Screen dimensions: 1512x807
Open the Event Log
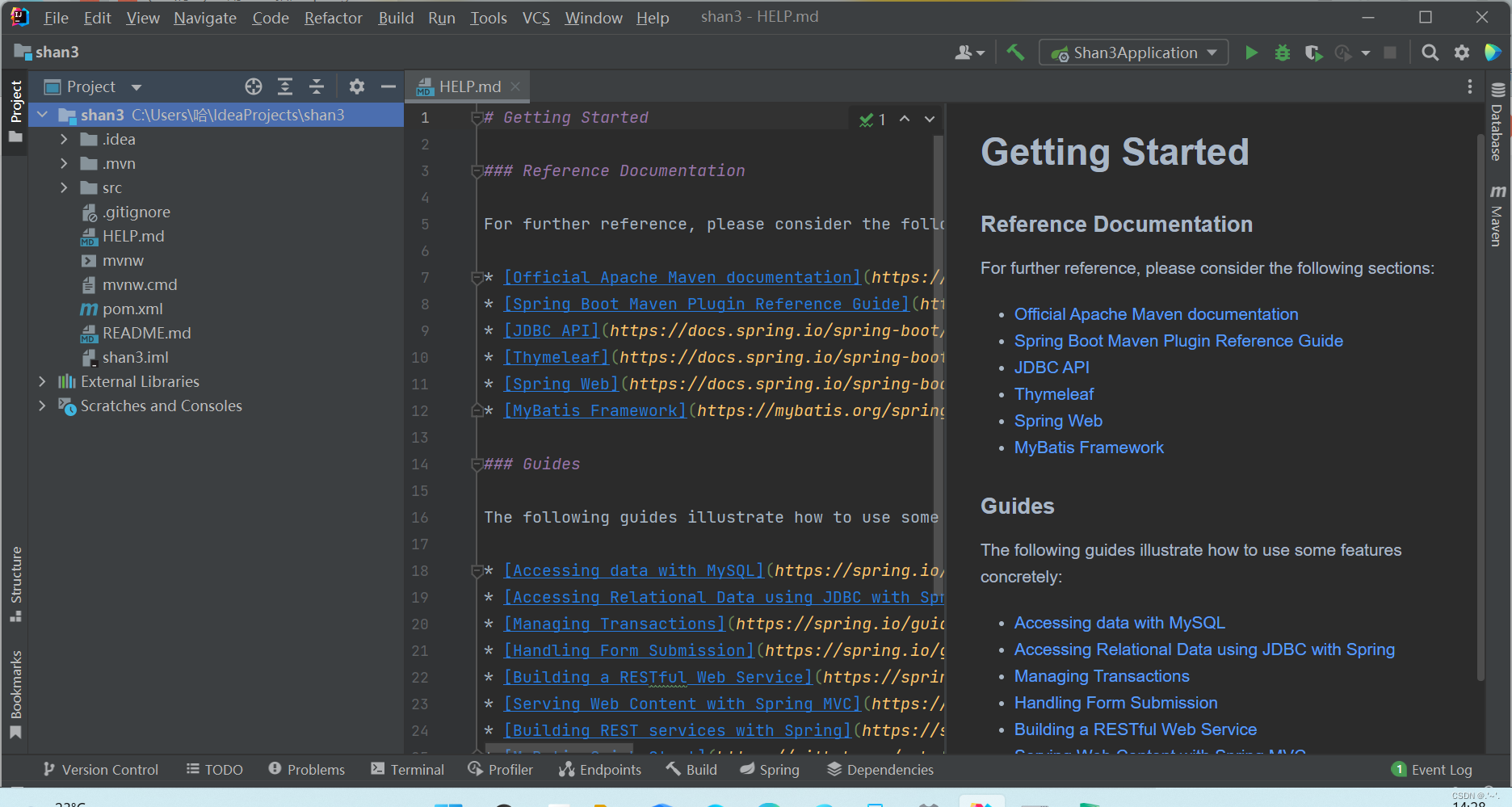pos(1432,770)
